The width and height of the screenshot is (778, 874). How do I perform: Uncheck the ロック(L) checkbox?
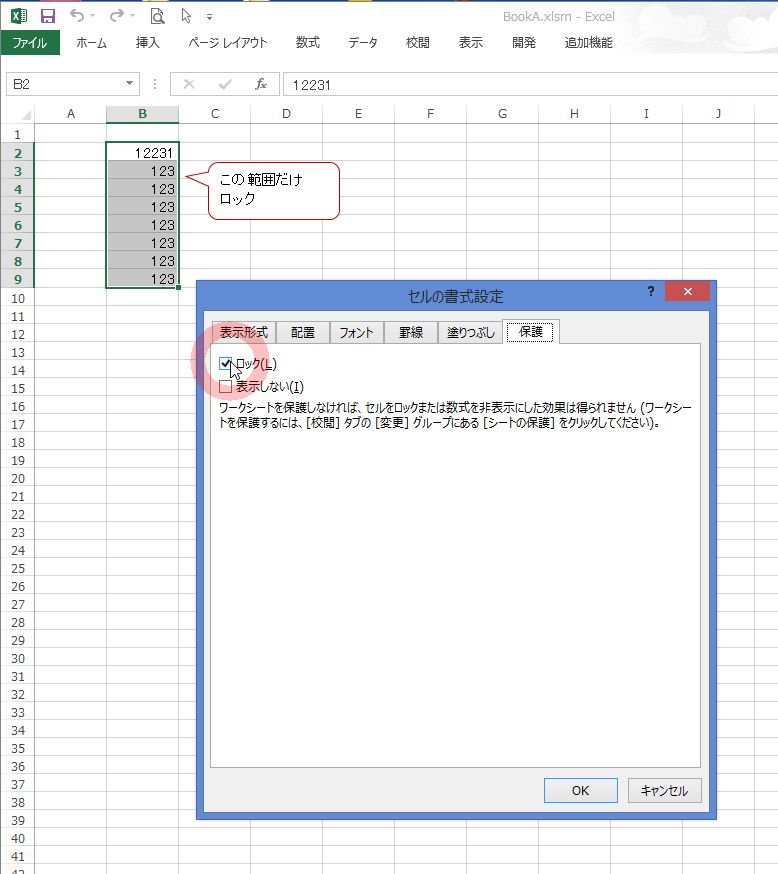tap(226, 365)
